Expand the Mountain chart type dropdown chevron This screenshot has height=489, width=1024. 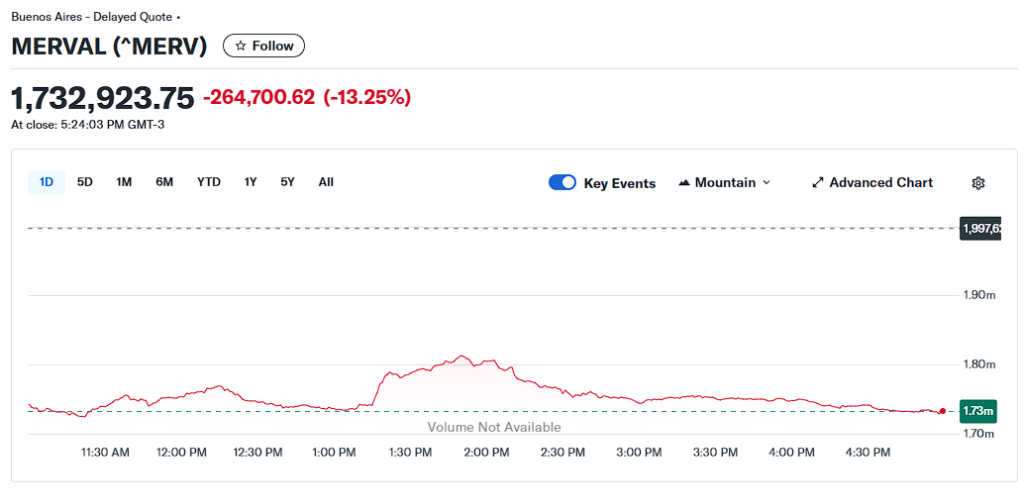pyautogui.click(x=767, y=183)
